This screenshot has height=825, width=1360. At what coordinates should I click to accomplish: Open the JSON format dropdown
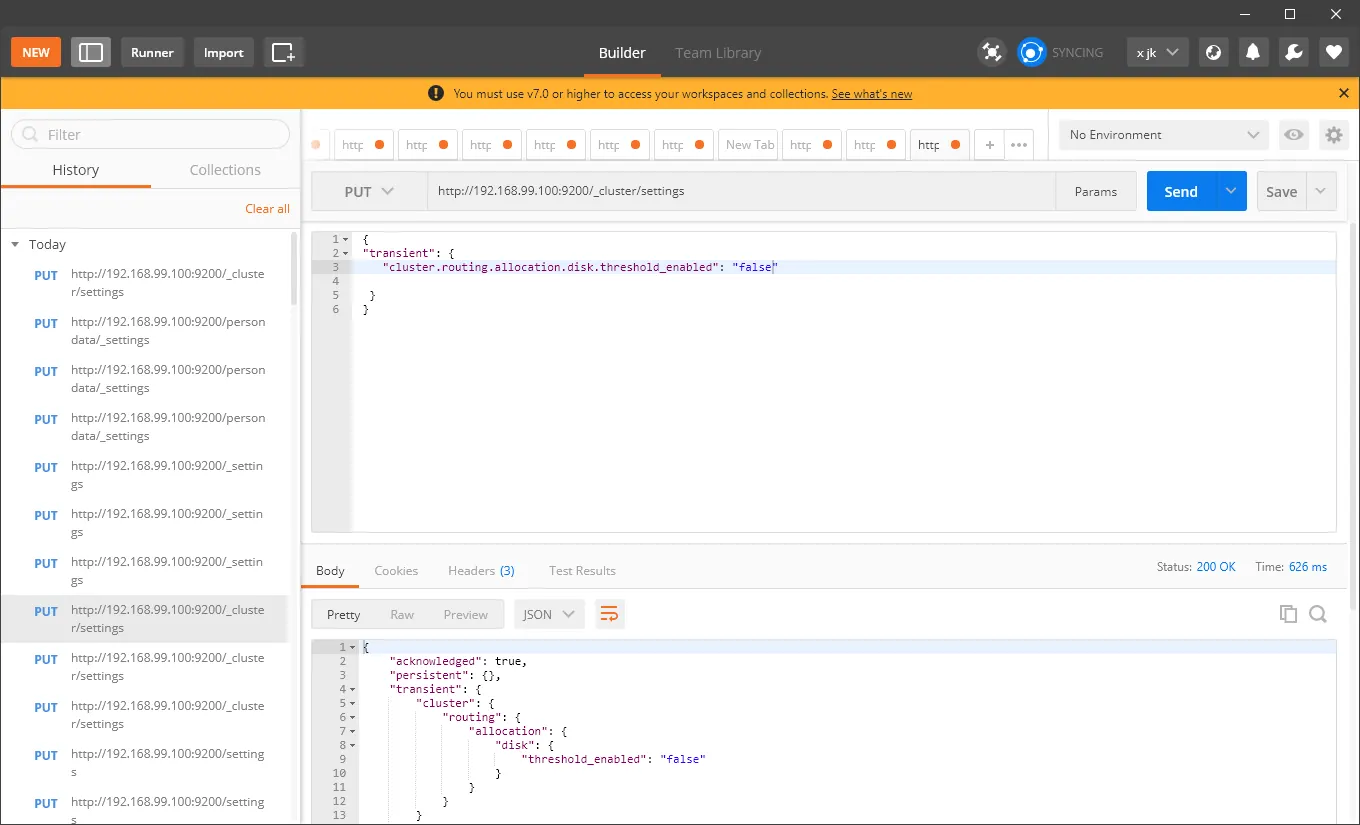[x=549, y=614]
